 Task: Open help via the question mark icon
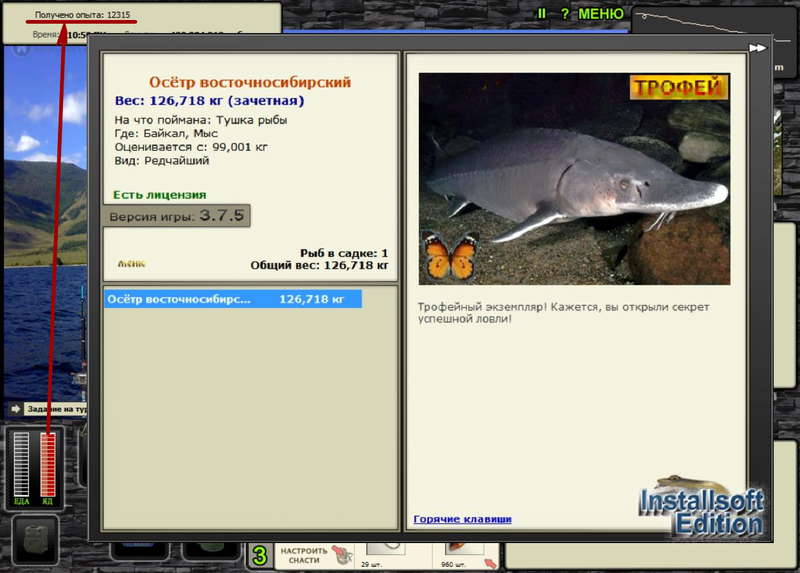[x=565, y=14]
